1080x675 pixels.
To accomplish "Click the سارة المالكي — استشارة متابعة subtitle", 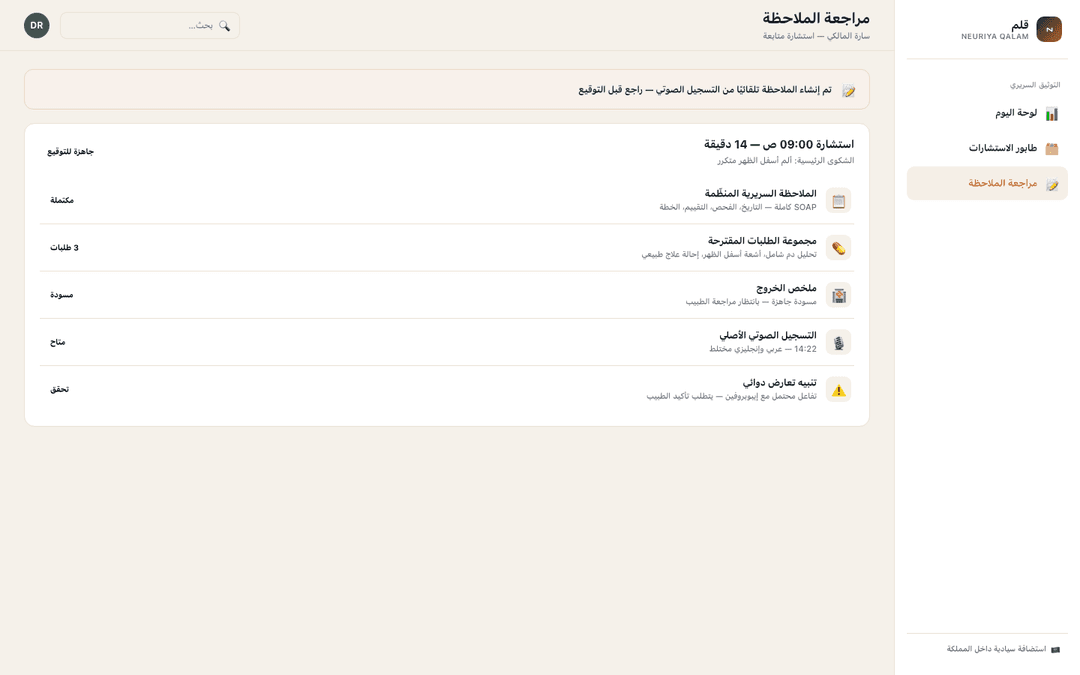I will 816,36.
